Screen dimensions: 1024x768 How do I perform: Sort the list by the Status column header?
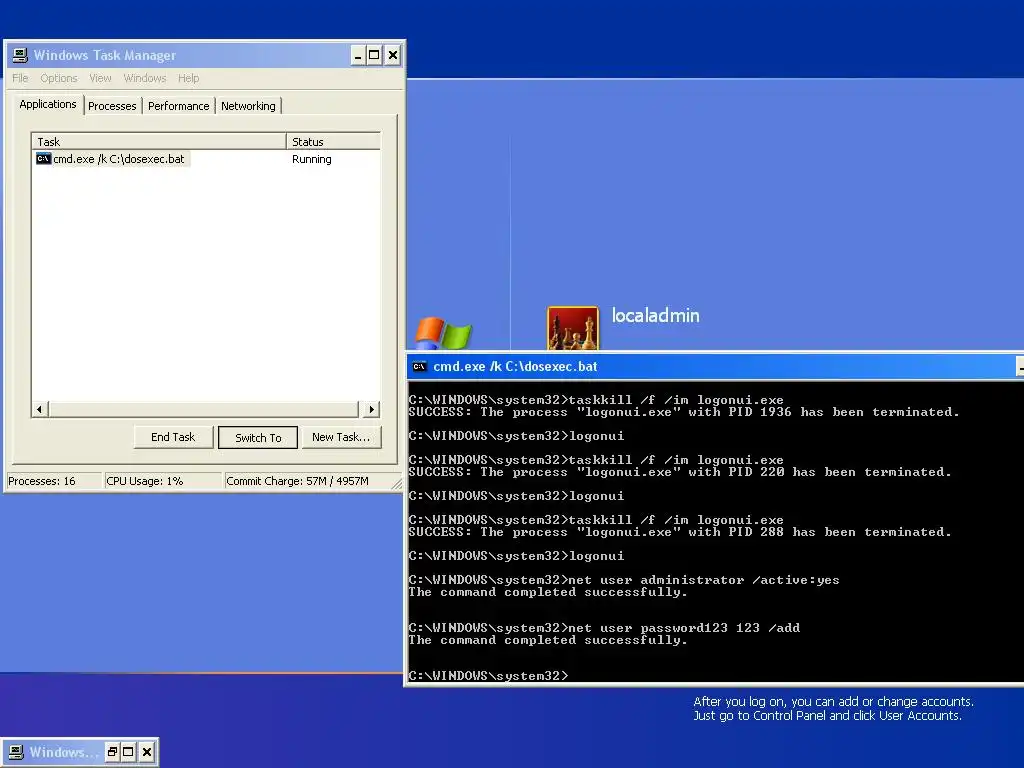point(333,142)
